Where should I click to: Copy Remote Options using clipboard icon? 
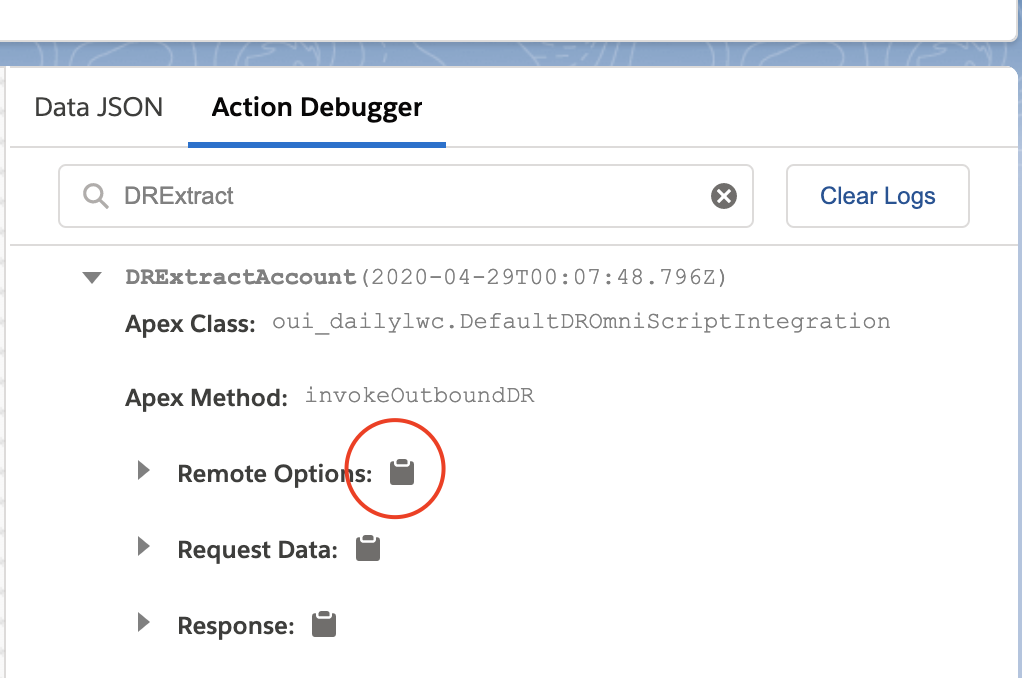(x=402, y=472)
